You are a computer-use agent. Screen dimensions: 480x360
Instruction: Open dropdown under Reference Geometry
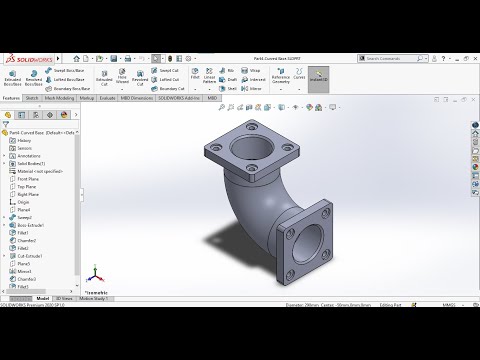(281, 89)
